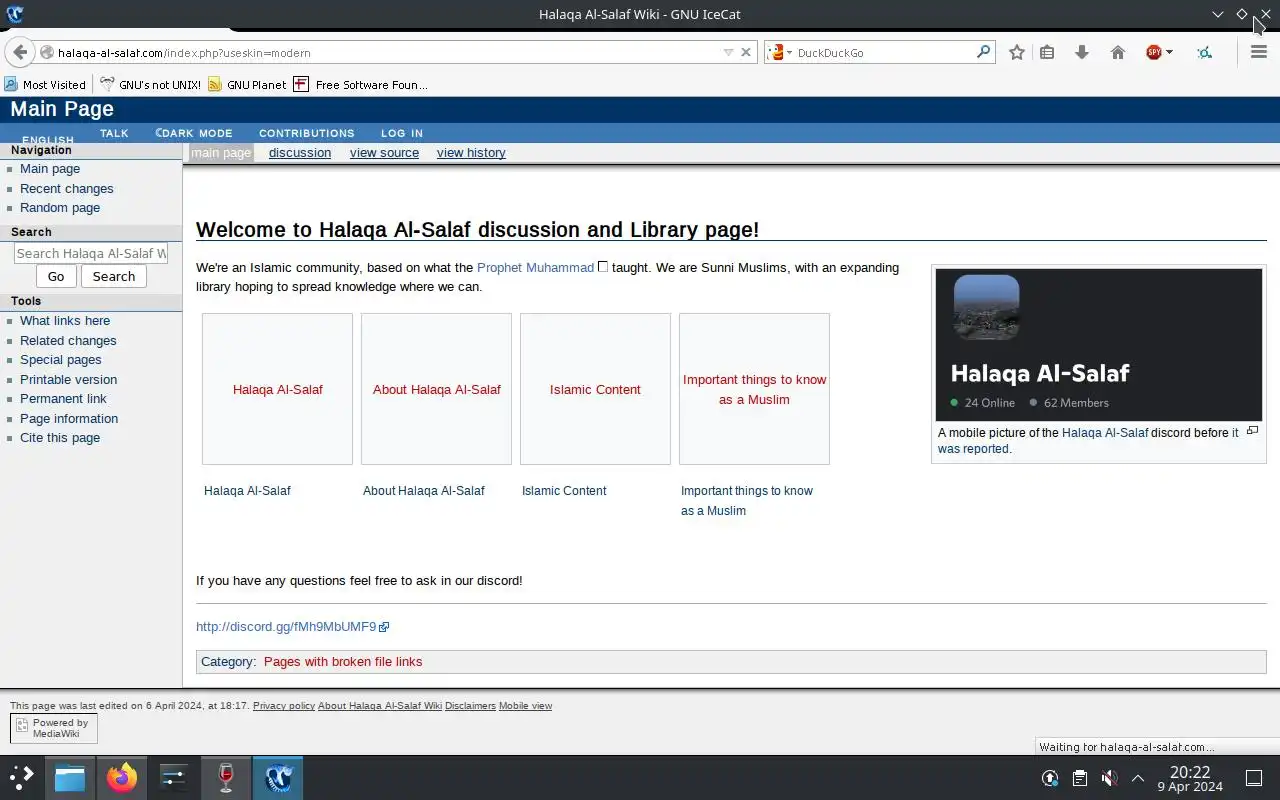This screenshot has width=1280, height=800.
Task: Open the blue Islamic Content caption link
Action: [564, 491]
